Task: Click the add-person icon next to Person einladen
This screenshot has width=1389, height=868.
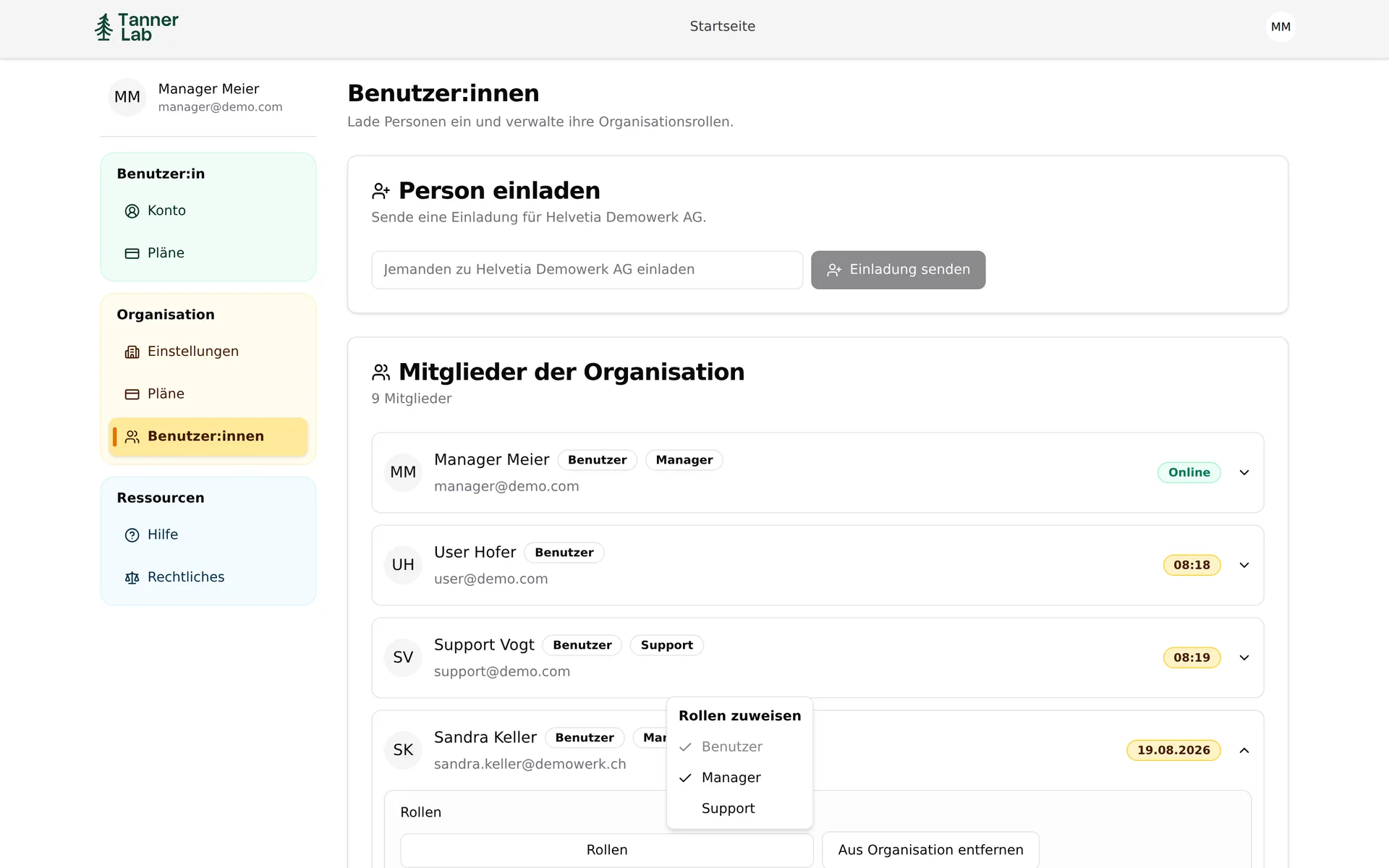Action: click(x=381, y=191)
